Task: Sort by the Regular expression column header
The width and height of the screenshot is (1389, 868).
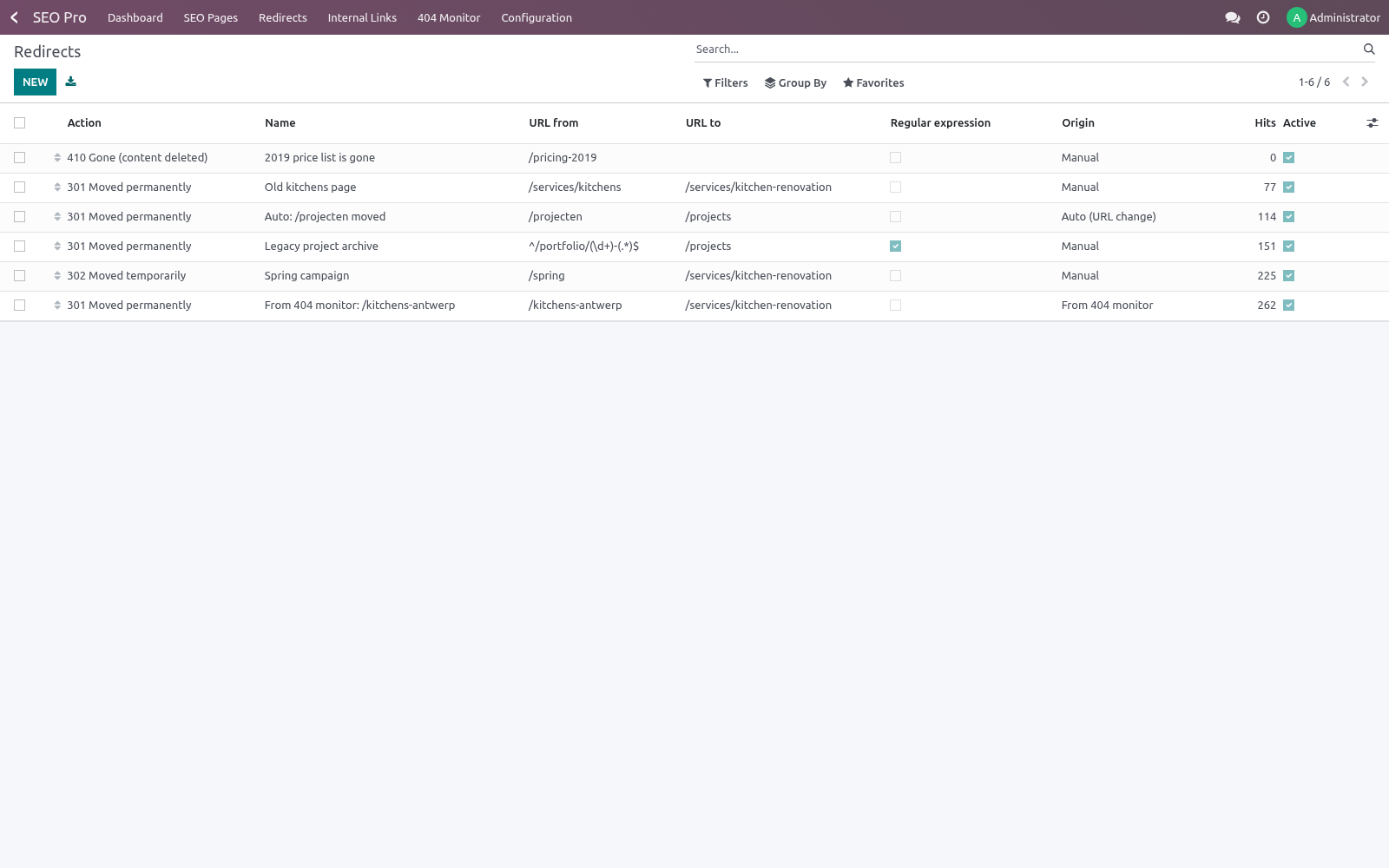Action: (x=940, y=123)
